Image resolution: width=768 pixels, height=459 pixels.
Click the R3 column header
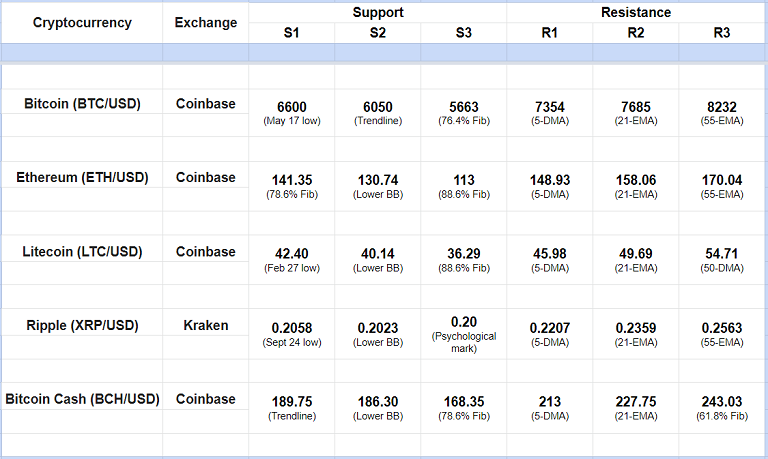(x=722, y=32)
